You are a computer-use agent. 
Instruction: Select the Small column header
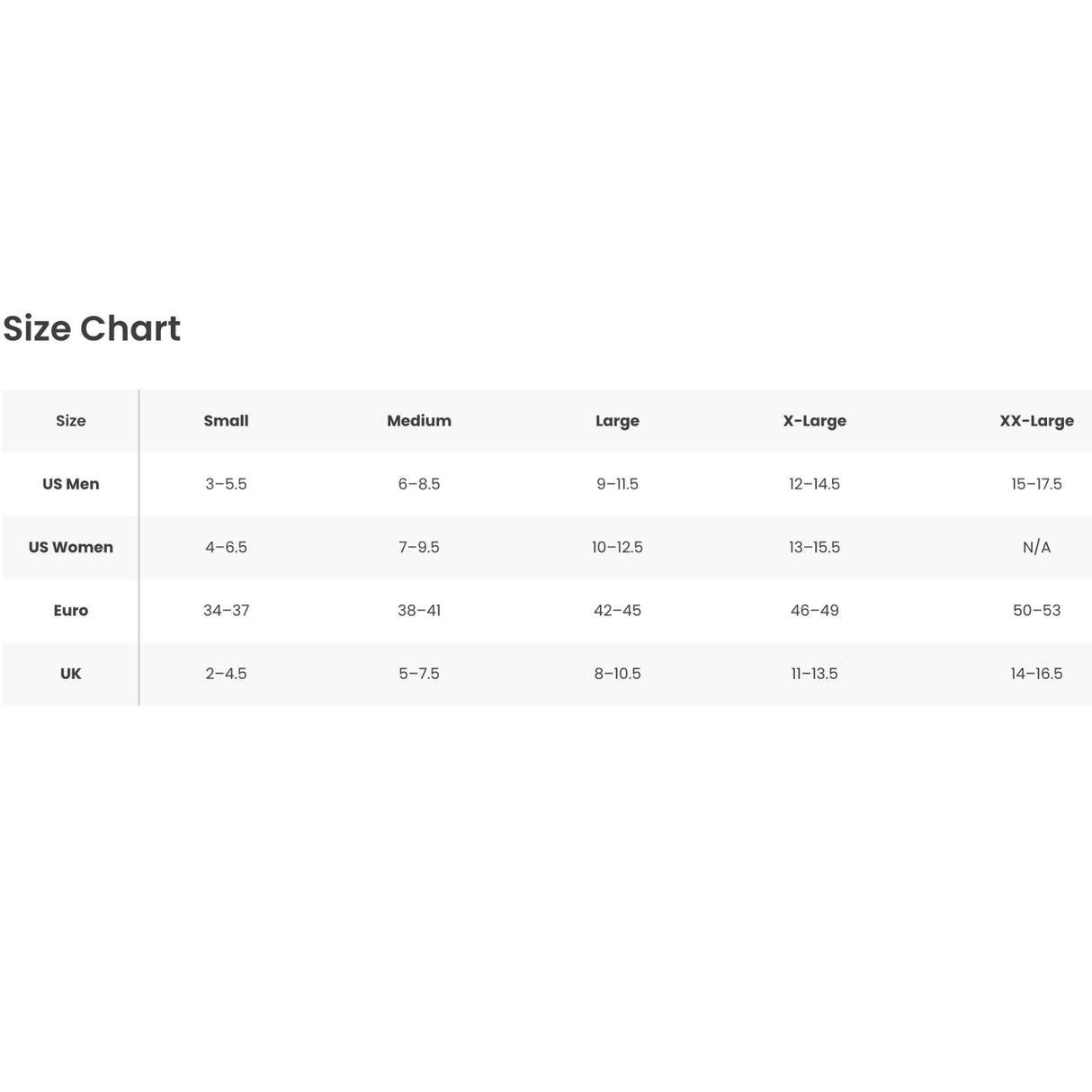pyautogui.click(x=226, y=421)
